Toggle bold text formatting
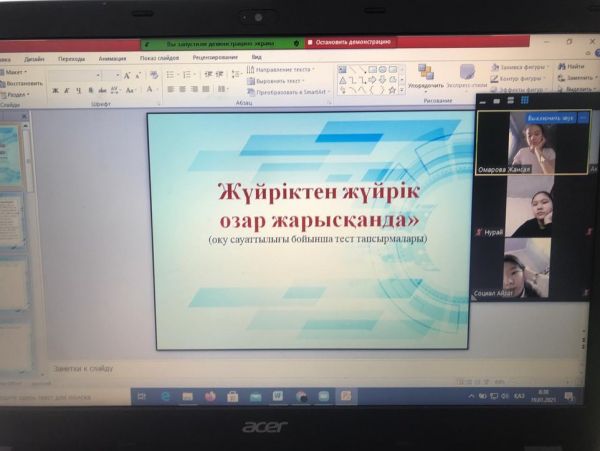Image resolution: width=600 pixels, height=451 pixels. (x=53, y=90)
